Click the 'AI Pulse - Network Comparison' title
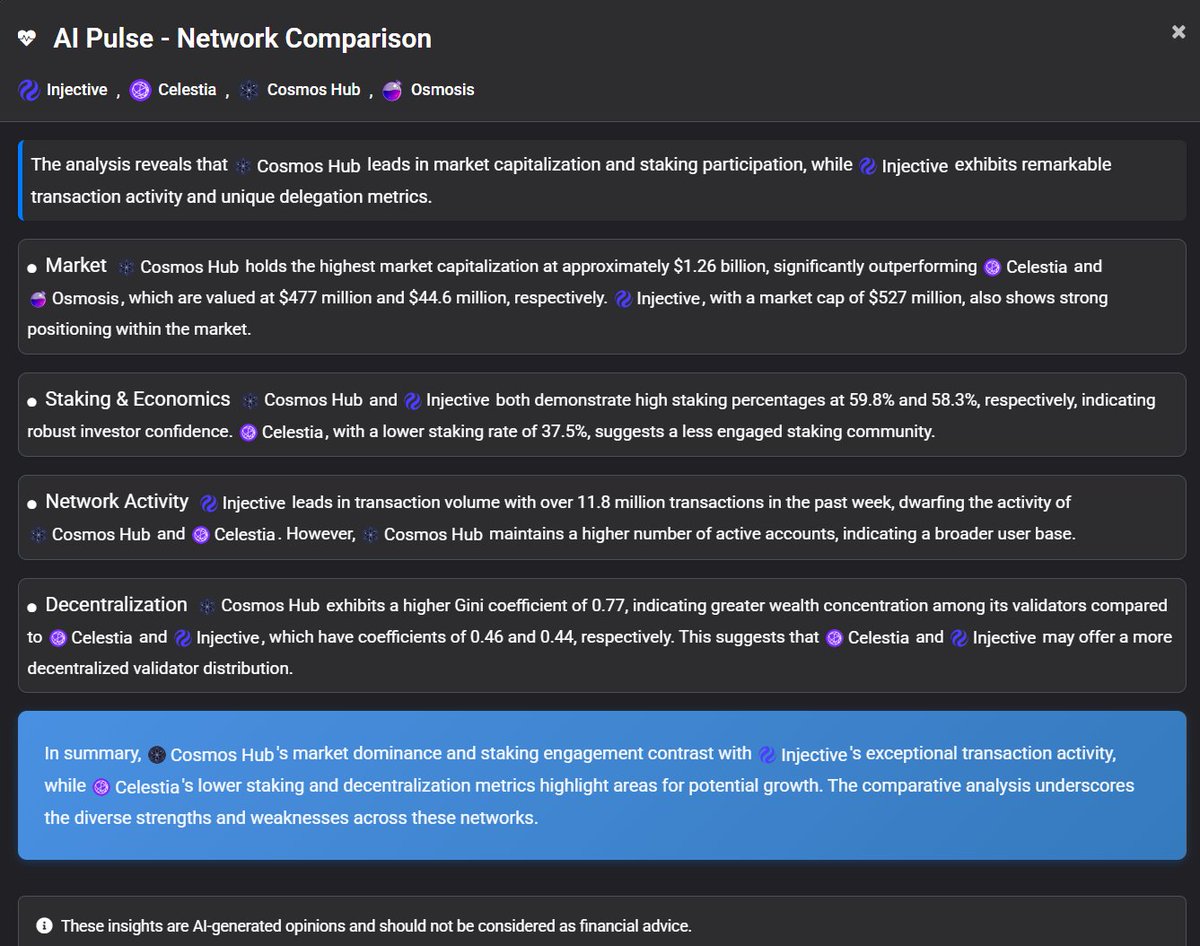 [x=243, y=39]
